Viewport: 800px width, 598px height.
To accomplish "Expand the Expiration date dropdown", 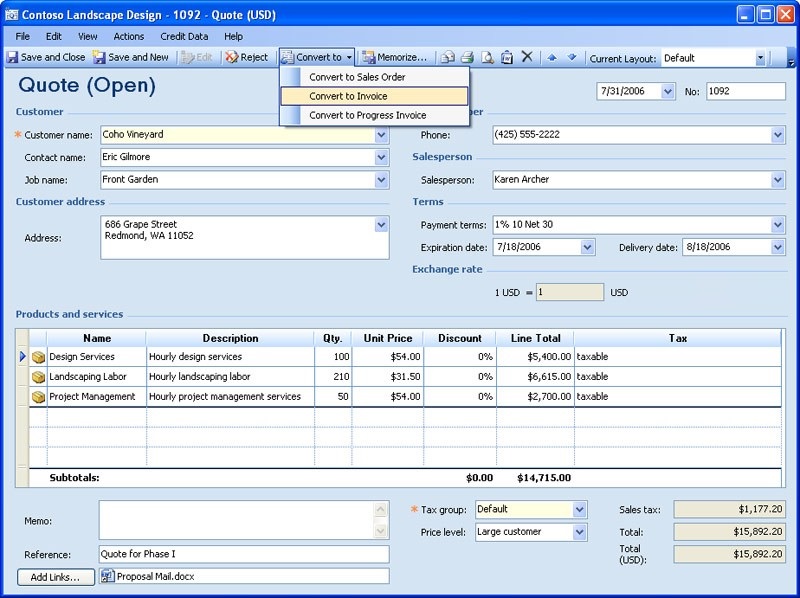I will (x=587, y=247).
